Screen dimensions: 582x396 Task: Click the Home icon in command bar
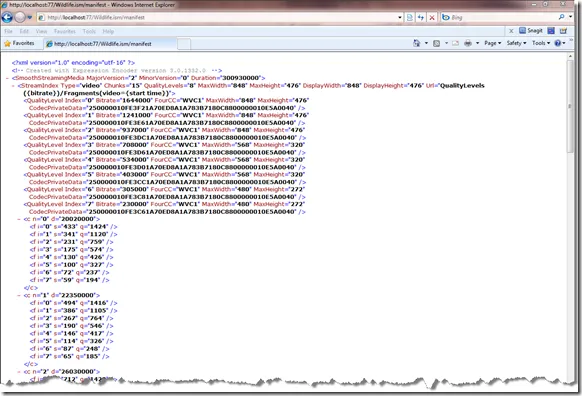click(416, 43)
